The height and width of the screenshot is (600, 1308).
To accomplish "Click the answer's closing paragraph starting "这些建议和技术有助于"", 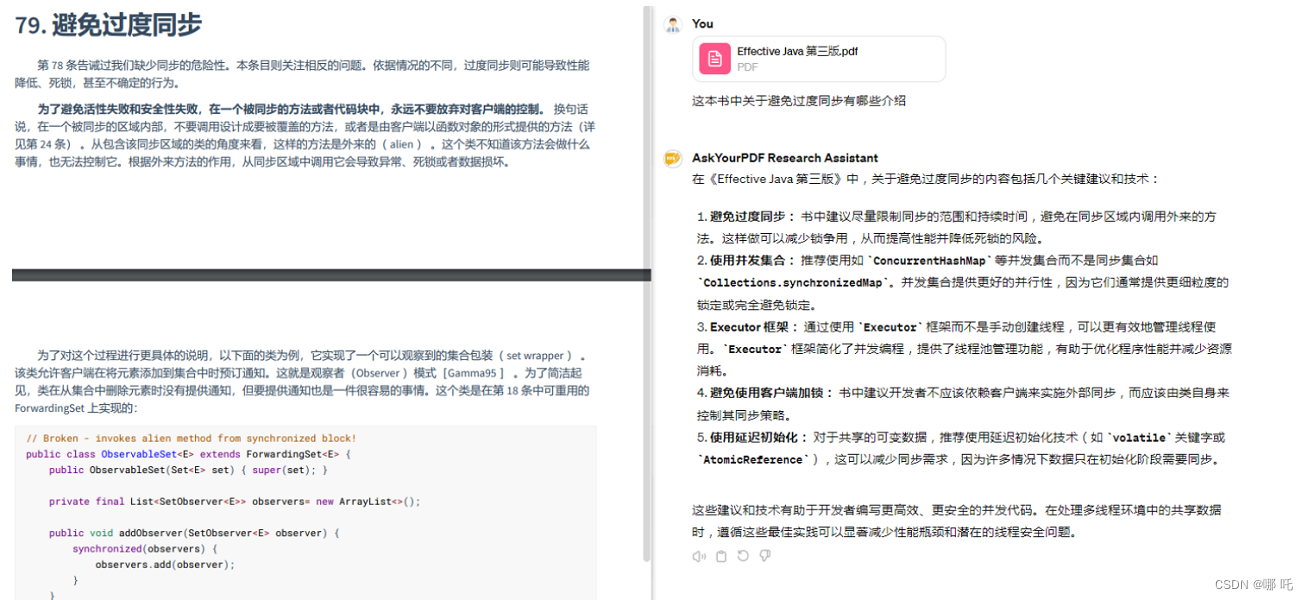I will click(x=957, y=521).
